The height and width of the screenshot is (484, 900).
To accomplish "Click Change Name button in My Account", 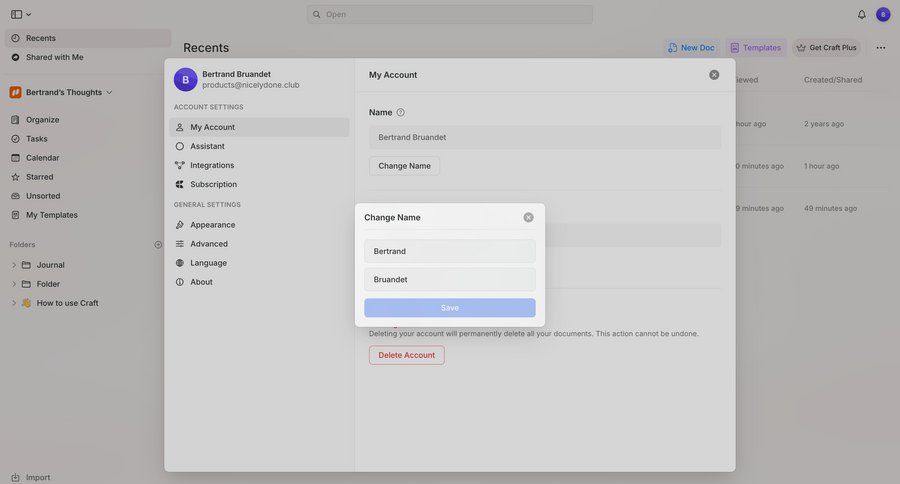I will [404, 166].
